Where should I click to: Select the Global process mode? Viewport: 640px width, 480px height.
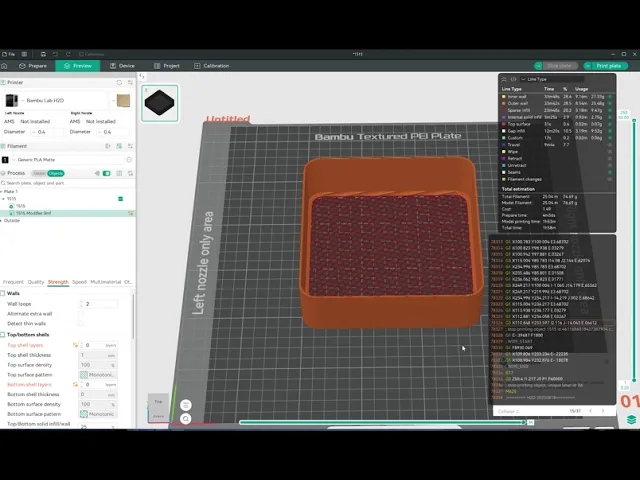pos(39,173)
